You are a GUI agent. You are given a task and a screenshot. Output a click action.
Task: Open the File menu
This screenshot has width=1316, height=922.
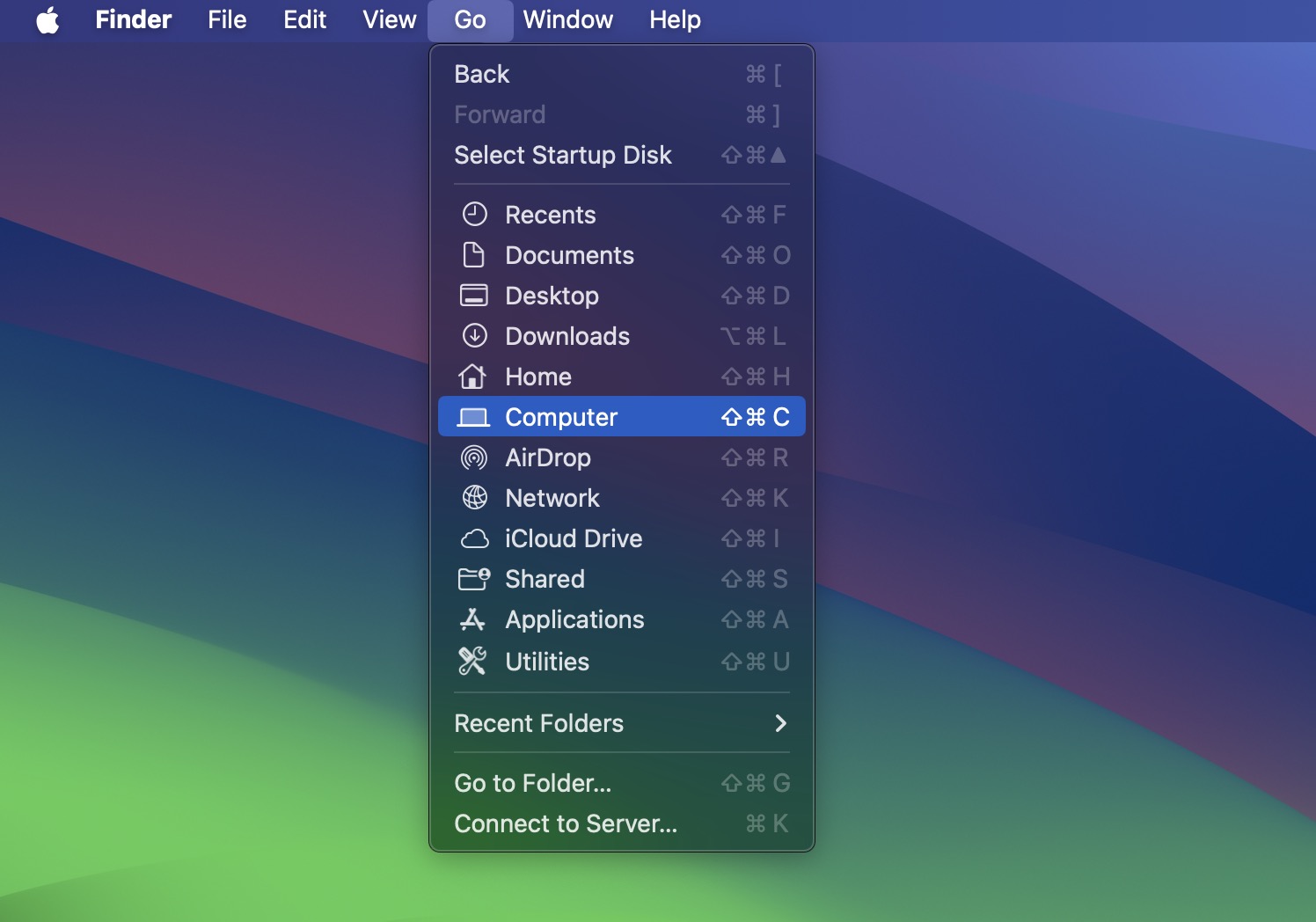click(227, 20)
